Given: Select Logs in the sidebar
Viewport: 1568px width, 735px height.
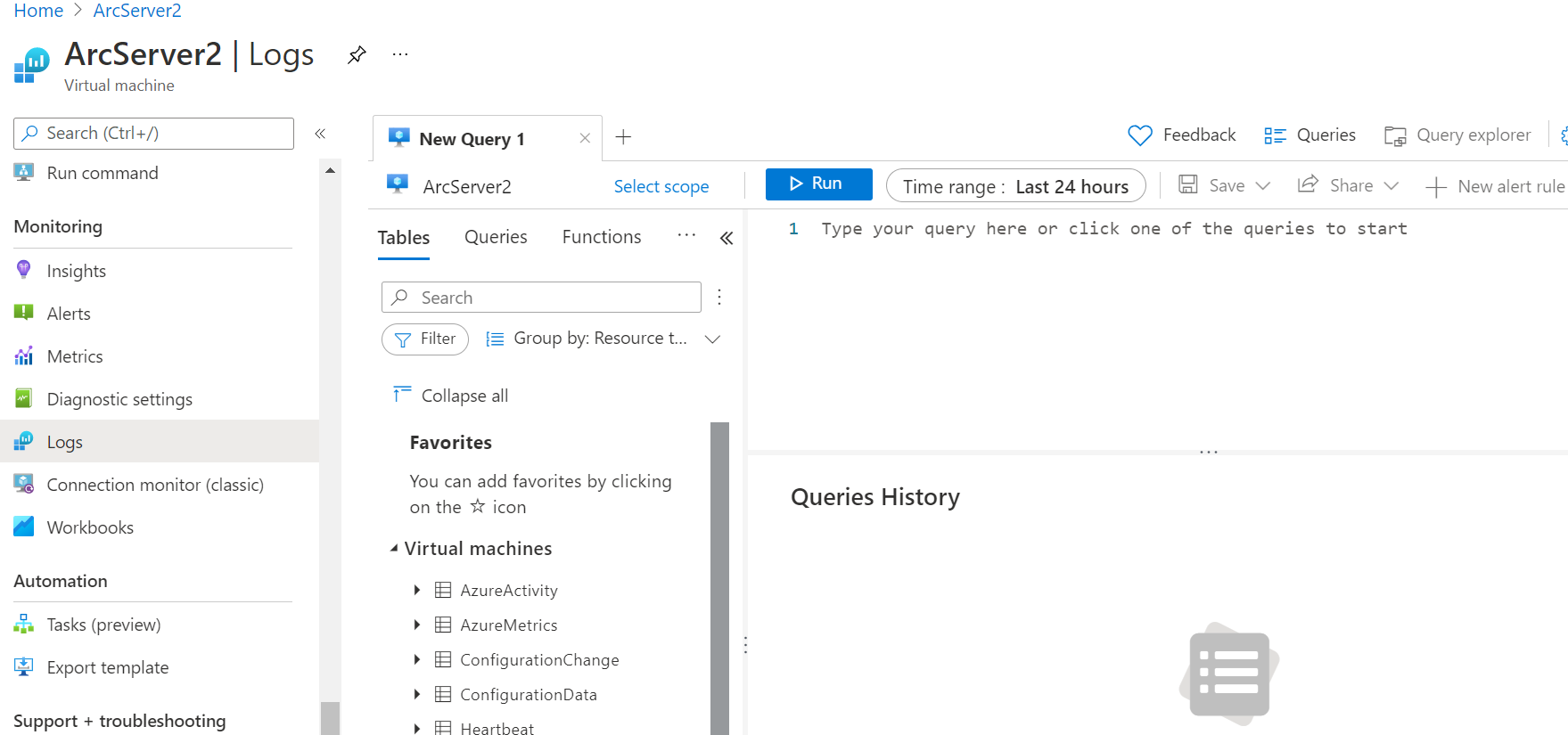Looking at the screenshot, I should tap(159, 442).
